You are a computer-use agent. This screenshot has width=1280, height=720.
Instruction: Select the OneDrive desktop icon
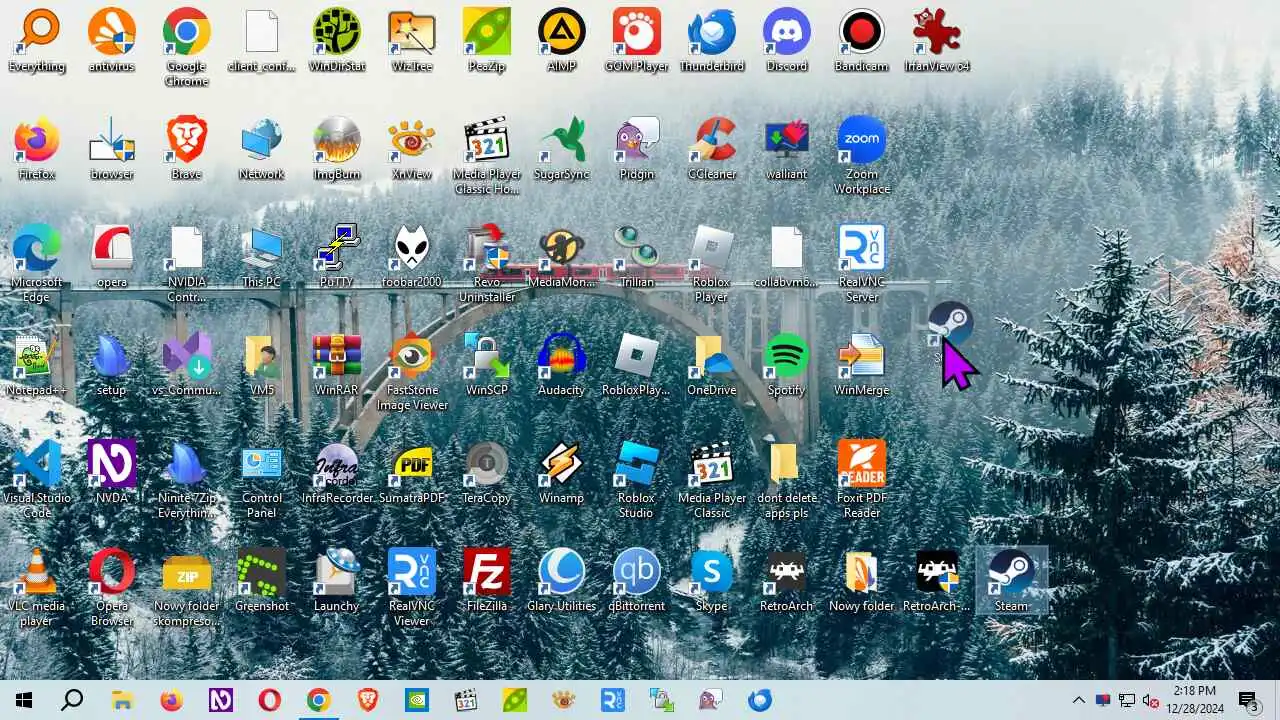coord(712,364)
